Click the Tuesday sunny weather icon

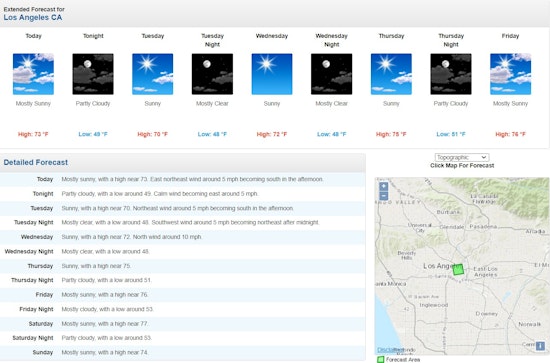[x=153, y=74]
